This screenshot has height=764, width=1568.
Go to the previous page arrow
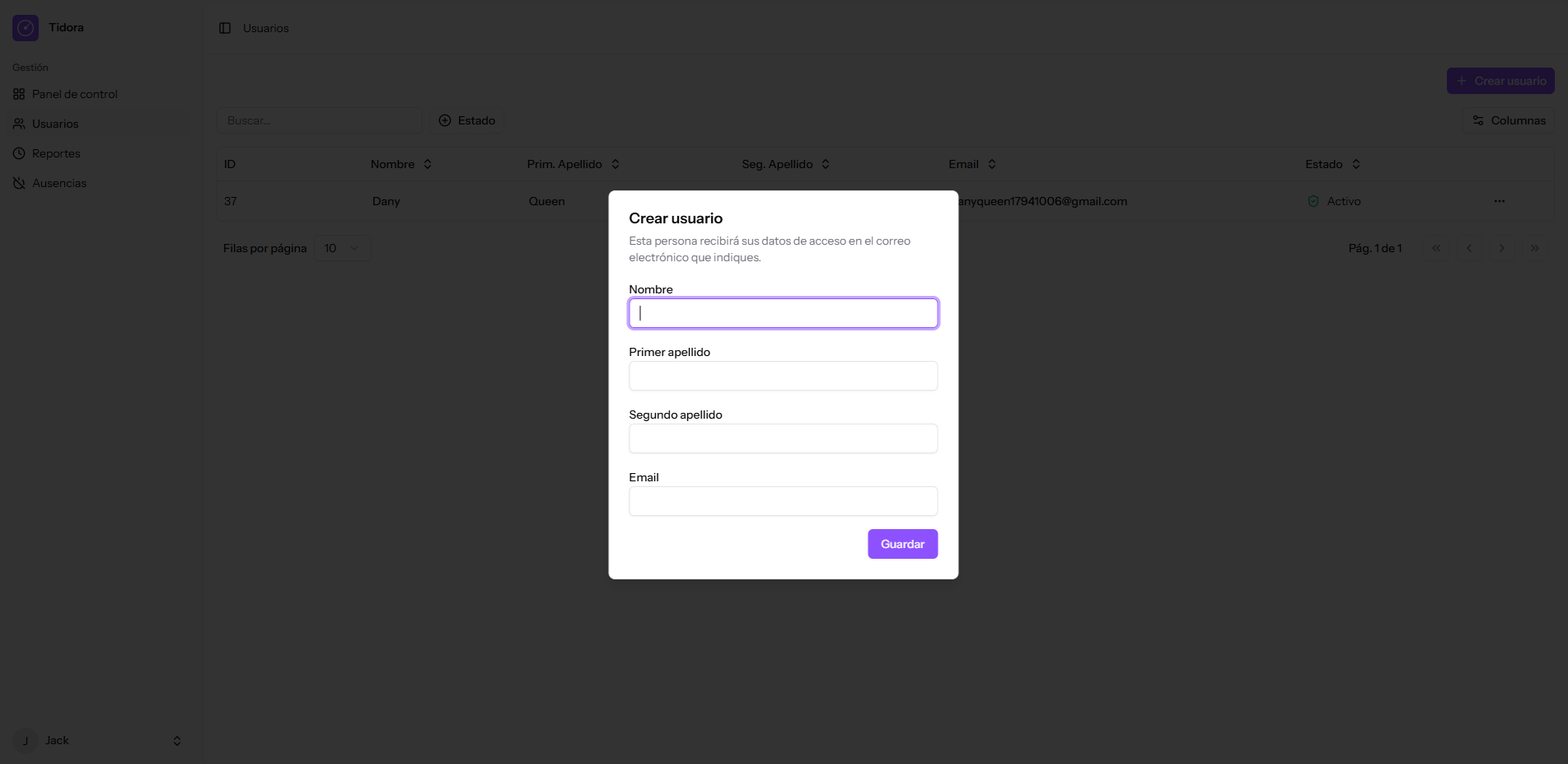(x=1468, y=248)
